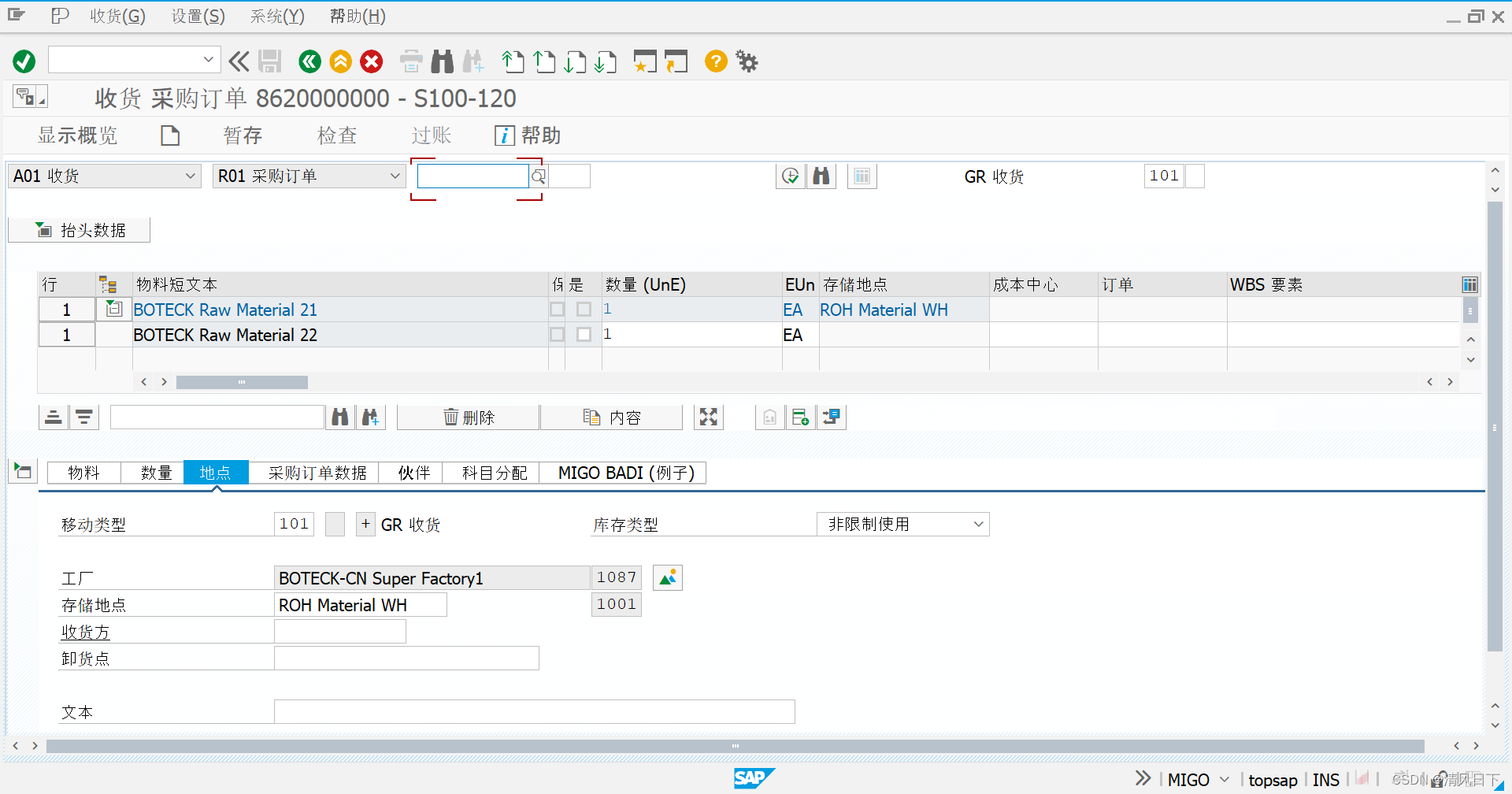Click the find next binoculars icon below table
The height and width of the screenshot is (794, 1512).
click(370, 417)
